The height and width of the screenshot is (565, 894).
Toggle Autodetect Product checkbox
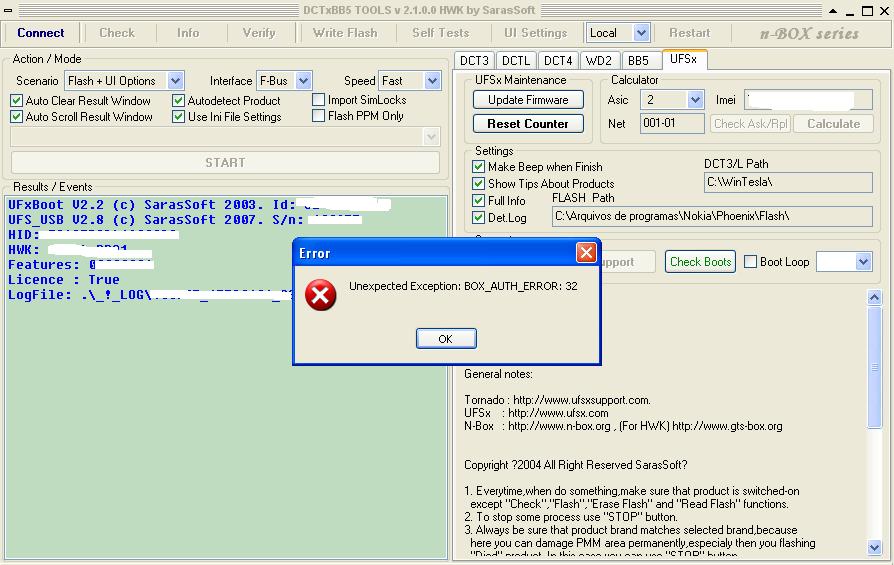tap(178, 101)
